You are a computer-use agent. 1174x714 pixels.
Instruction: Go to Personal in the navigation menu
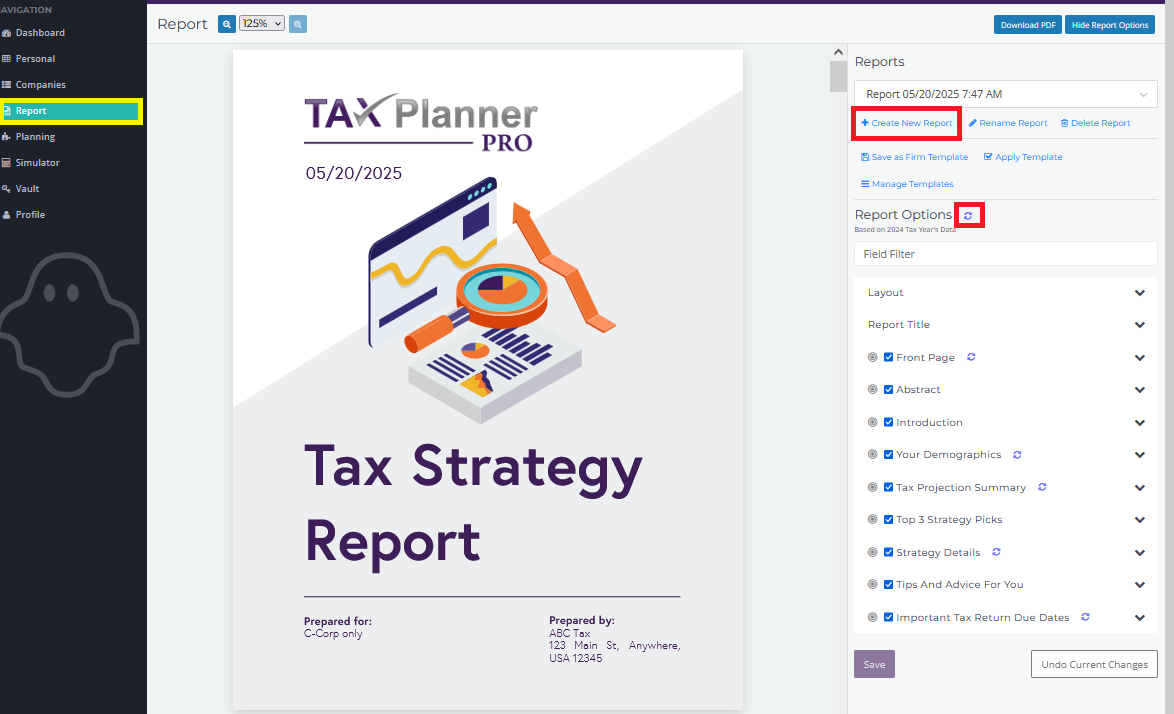35,58
